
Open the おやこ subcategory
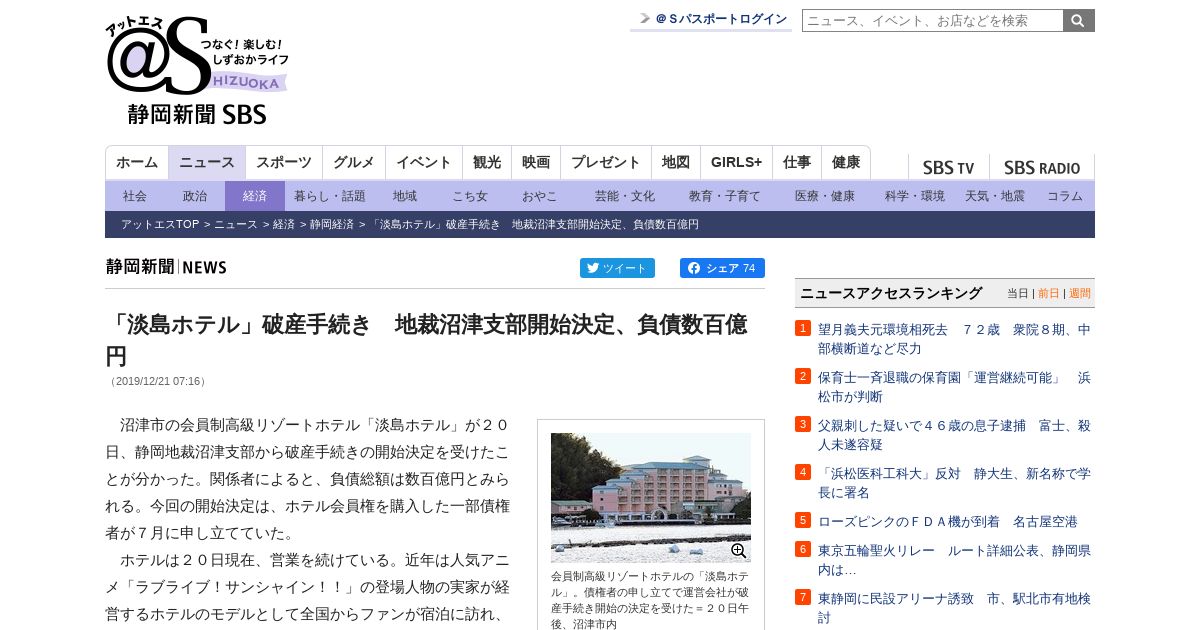pos(540,196)
